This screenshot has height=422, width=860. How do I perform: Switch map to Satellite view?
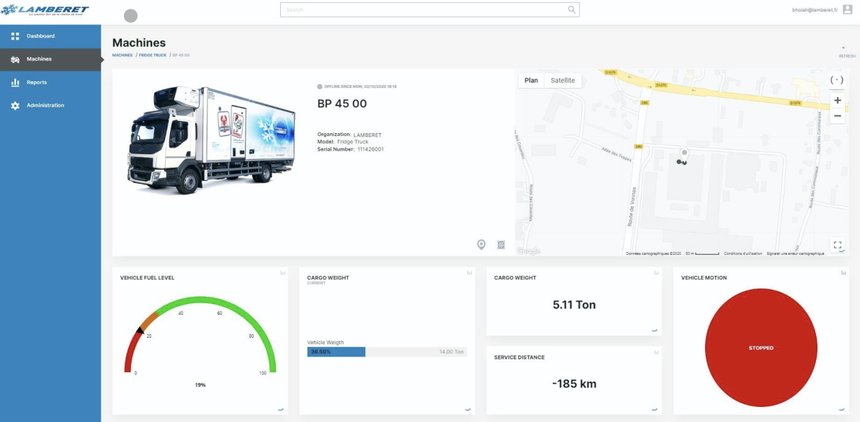pos(563,80)
